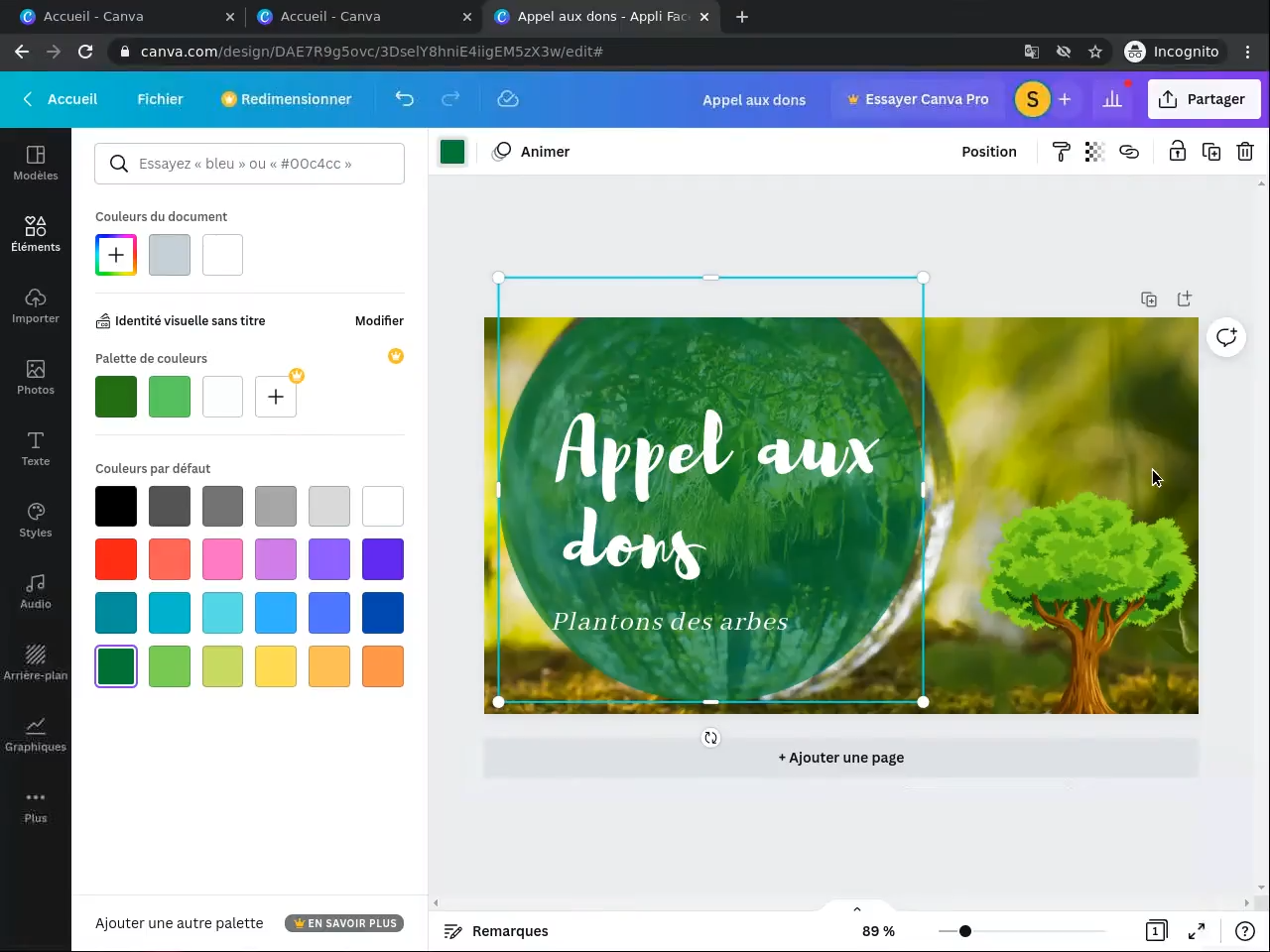Viewport: 1270px width, 952px height.
Task: Toggle the lock on the selected element
Action: [x=1177, y=152]
